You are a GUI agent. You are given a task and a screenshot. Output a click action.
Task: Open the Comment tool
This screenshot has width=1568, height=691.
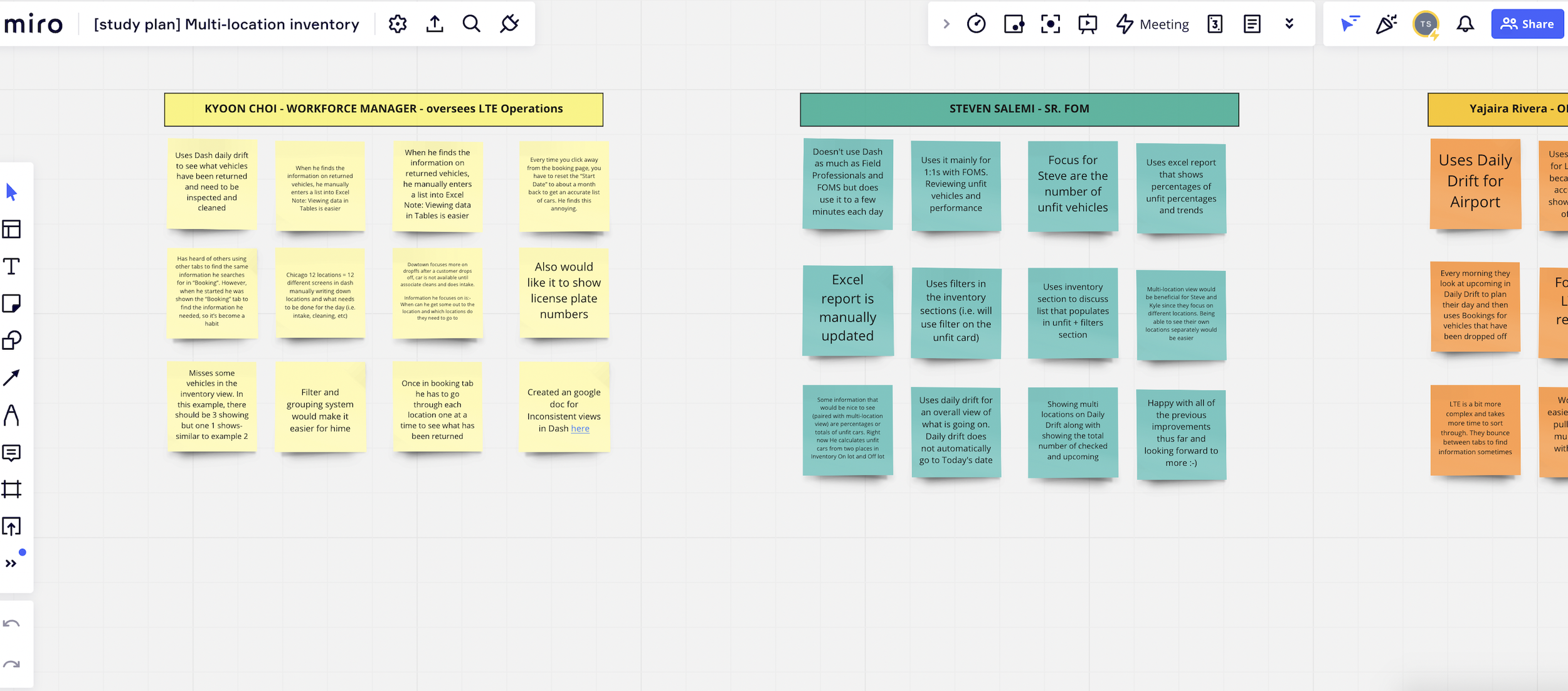click(x=12, y=453)
